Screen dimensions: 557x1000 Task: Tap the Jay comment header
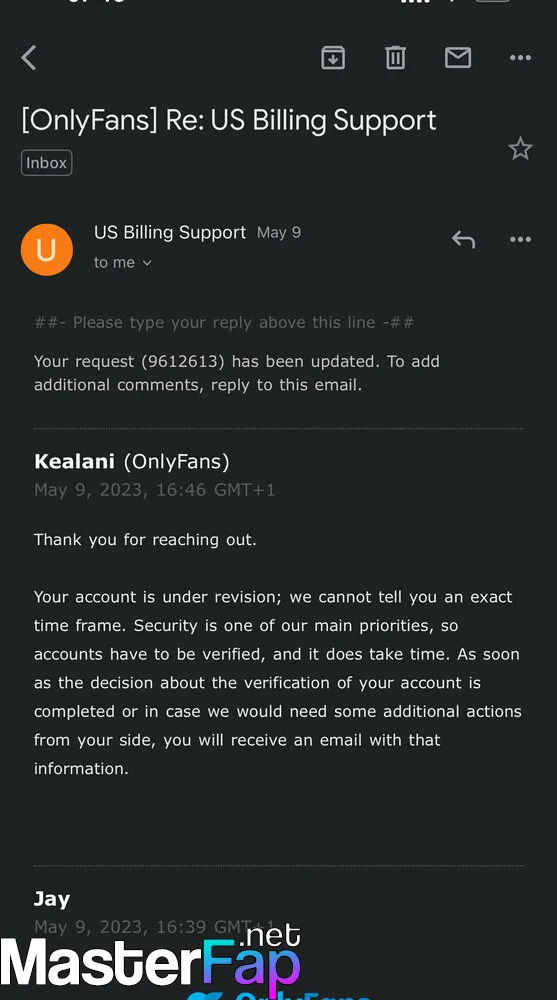pos(52,899)
